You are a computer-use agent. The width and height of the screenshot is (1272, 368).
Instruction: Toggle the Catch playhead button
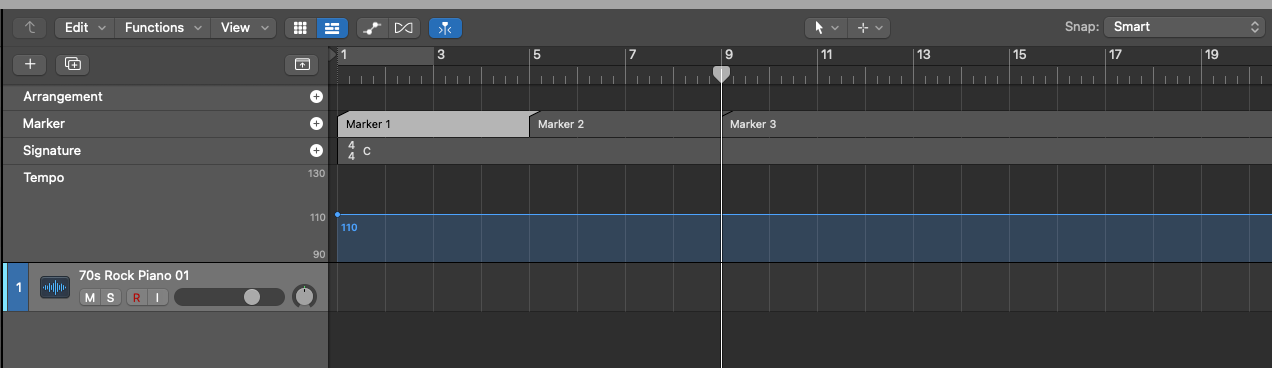tap(445, 28)
